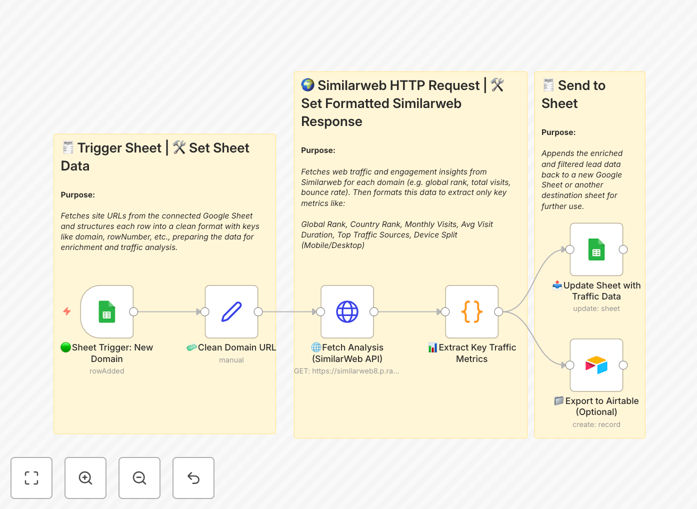The width and height of the screenshot is (697, 509).
Task: Click output connector of Sheet Trigger node
Action: tap(133, 312)
